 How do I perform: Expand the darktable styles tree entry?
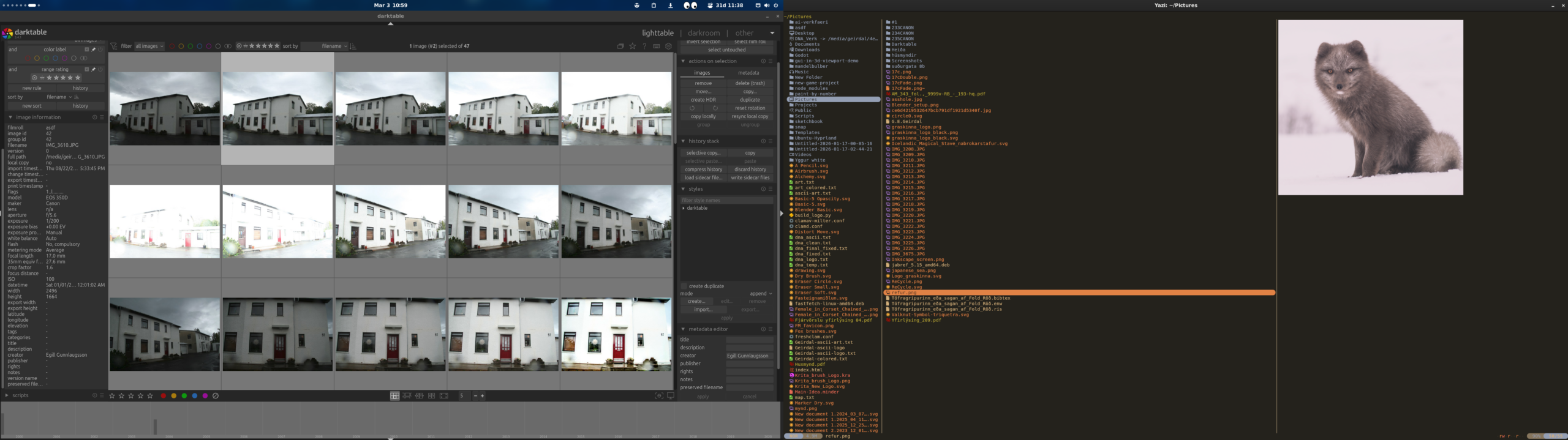684,208
